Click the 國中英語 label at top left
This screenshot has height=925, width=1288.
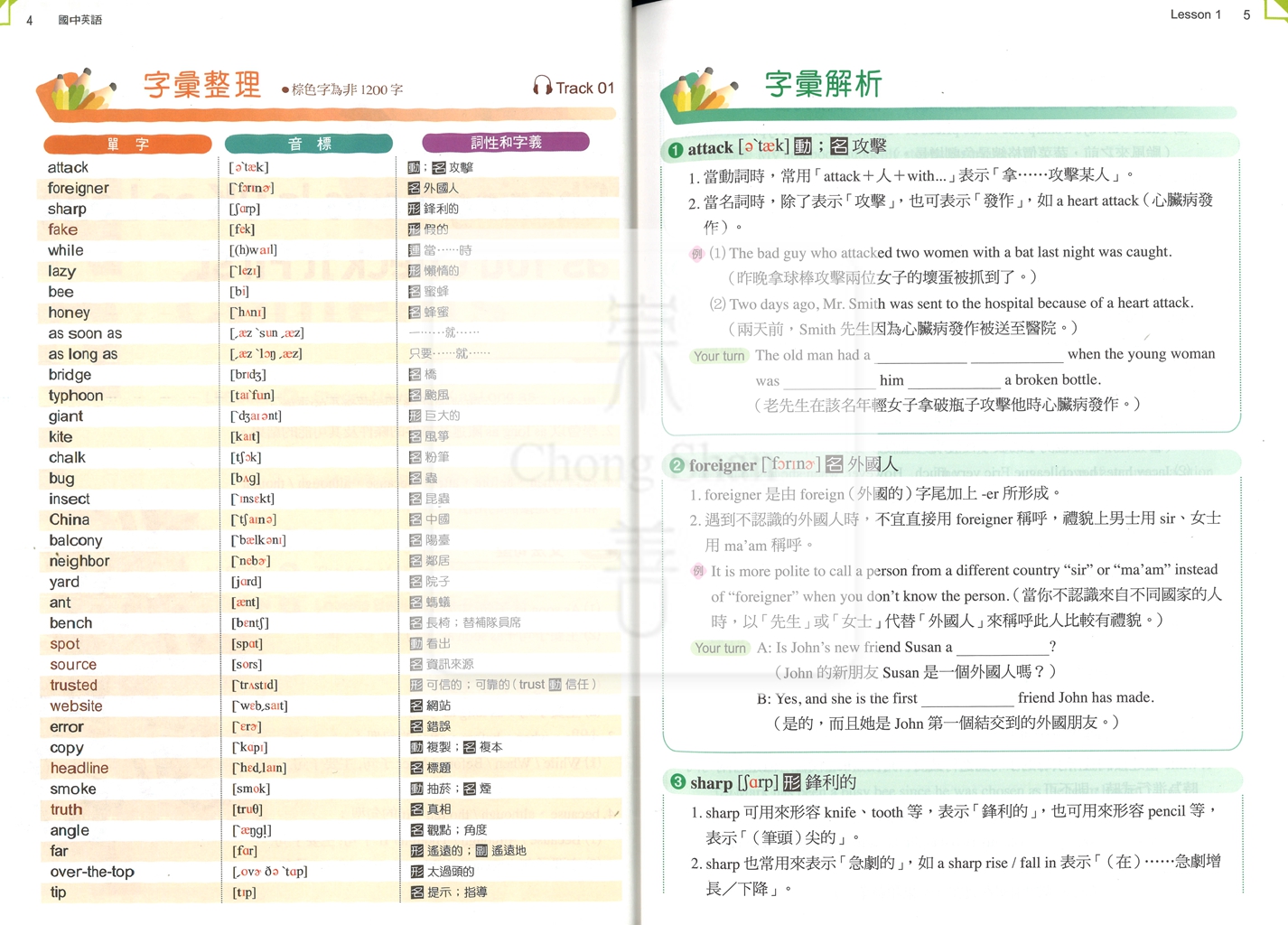(x=79, y=20)
